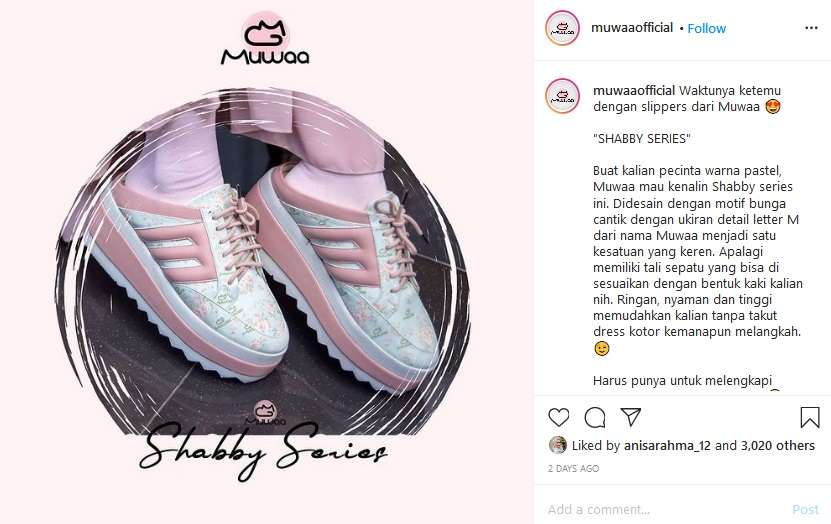Share post with paper plane icon
This screenshot has height=524, width=831.
[x=631, y=417]
